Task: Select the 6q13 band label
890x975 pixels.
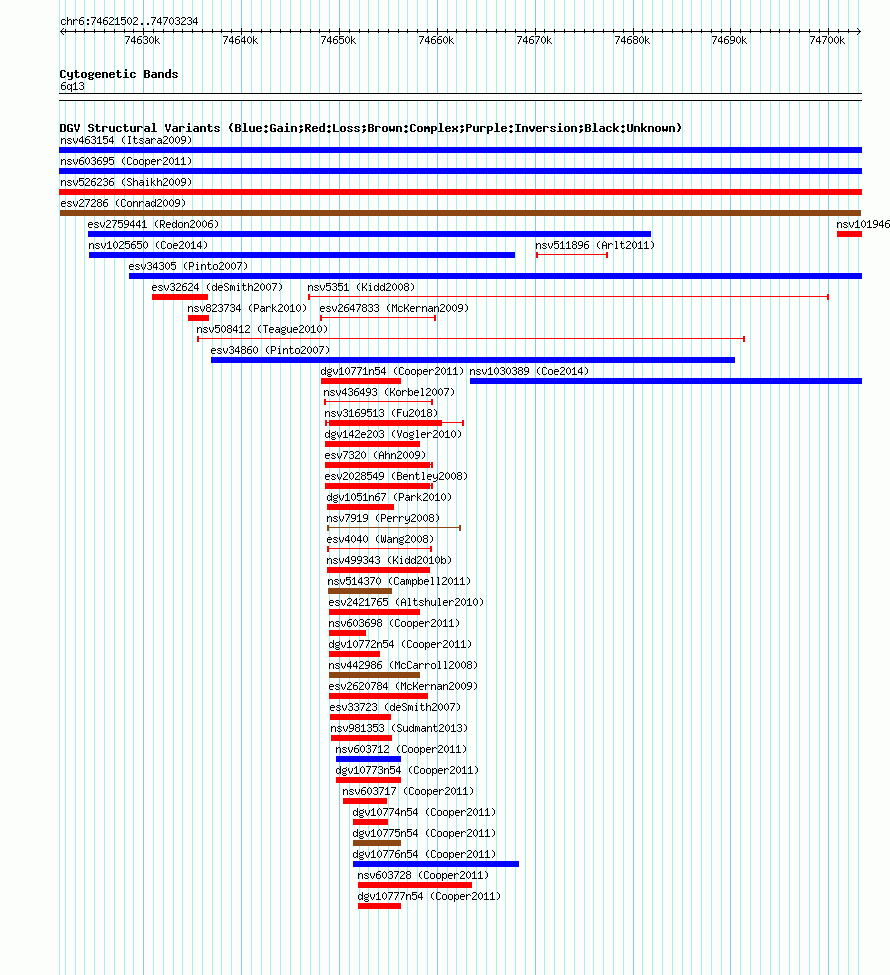Action: [72, 86]
